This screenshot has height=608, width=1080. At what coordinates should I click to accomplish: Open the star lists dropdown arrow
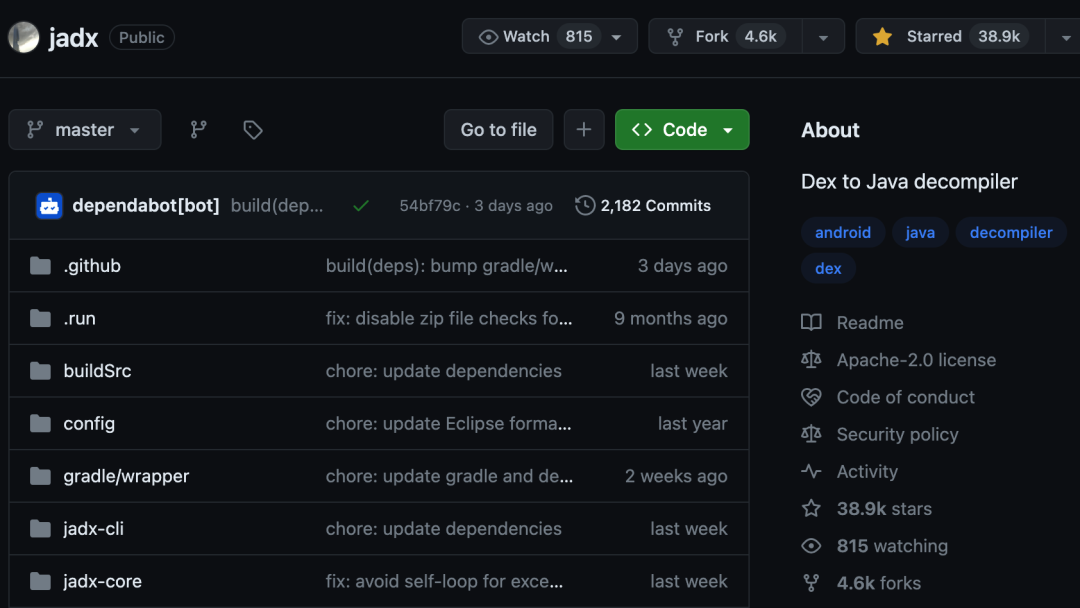(x=1065, y=37)
